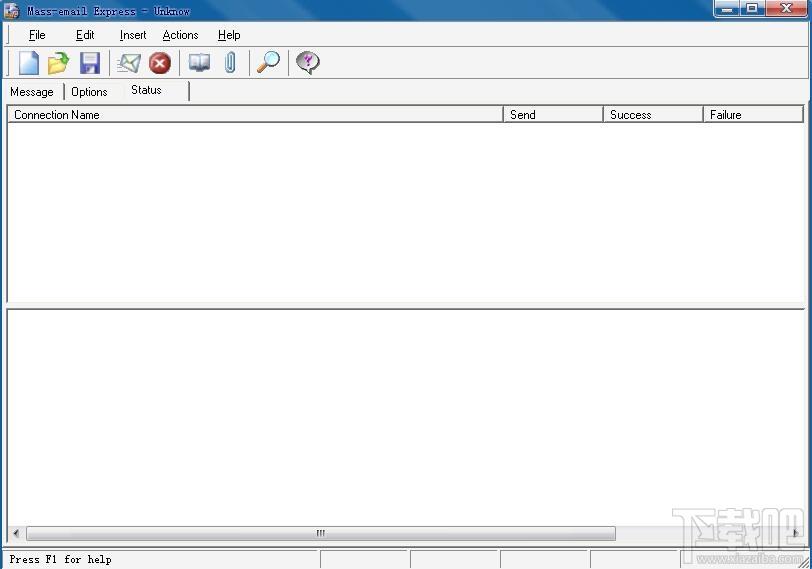812x569 pixels.
Task: Open the Edit menu
Action: click(x=85, y=35)
